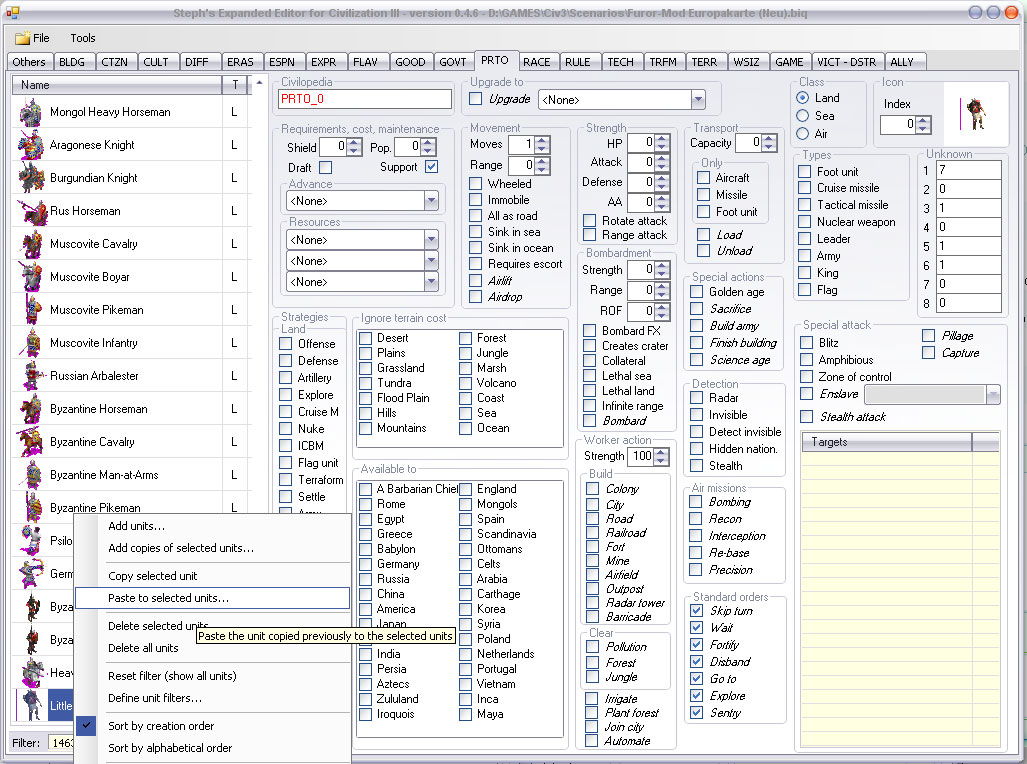
Task: Select the Air class radio button
Action: coord(802,134)
